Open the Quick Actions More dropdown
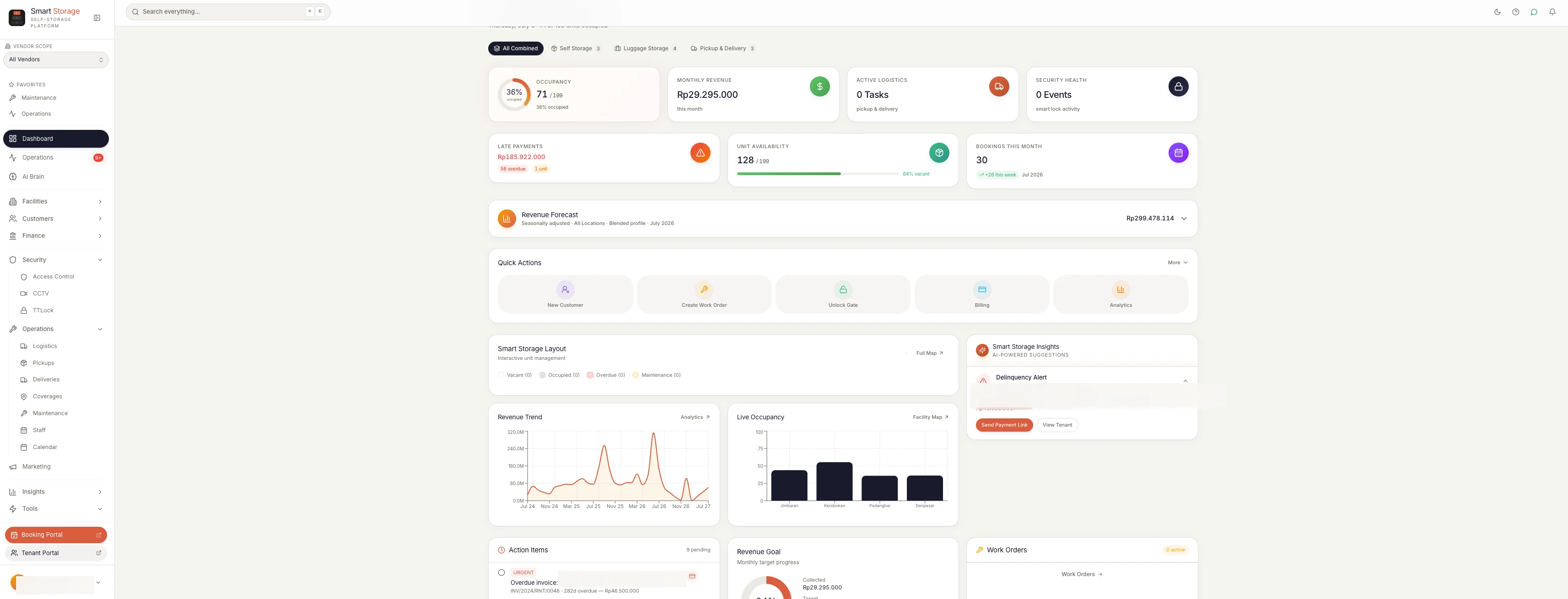 tap(1178, 263)
